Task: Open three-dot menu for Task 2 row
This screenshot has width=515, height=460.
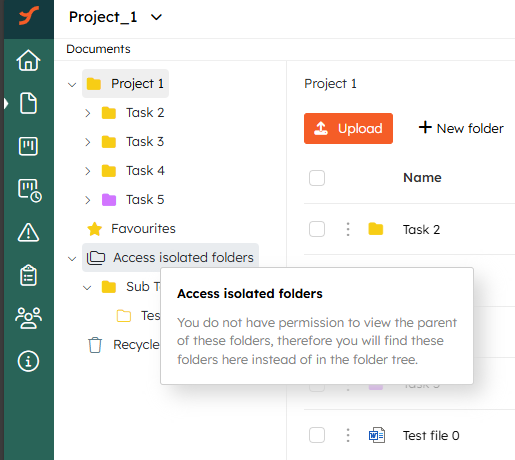Action: click(x=348, y=229)
